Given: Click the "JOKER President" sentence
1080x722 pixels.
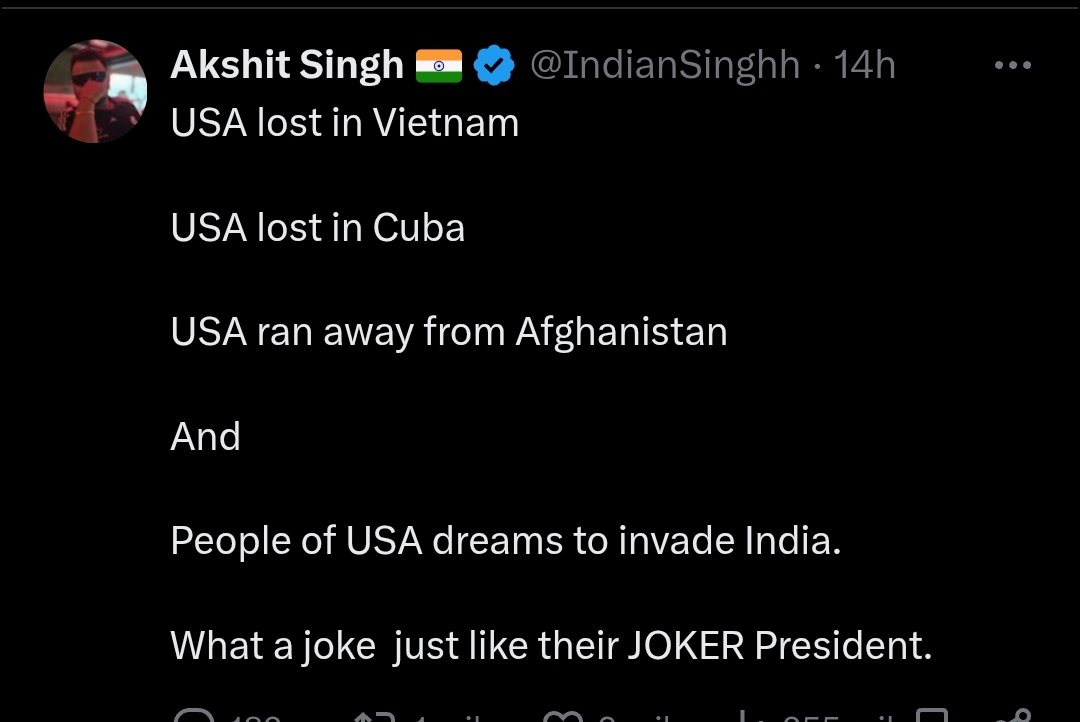Looking at the screenshot, I should pos(551,645).
